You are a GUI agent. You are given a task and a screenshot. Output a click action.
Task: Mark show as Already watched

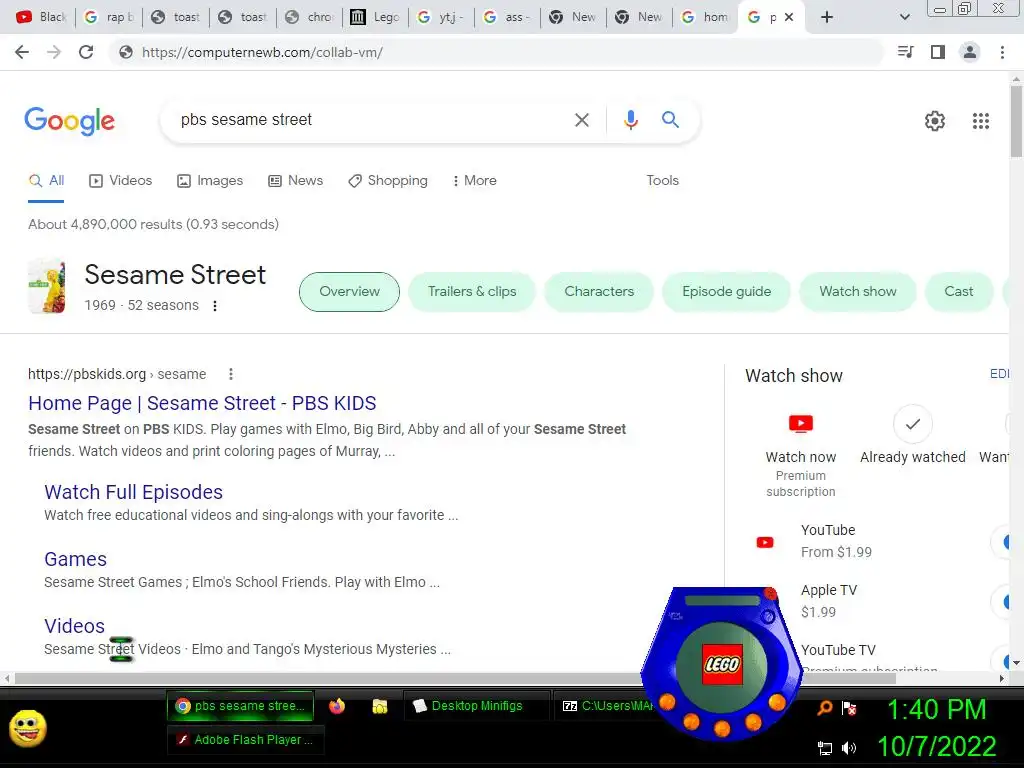912,424
